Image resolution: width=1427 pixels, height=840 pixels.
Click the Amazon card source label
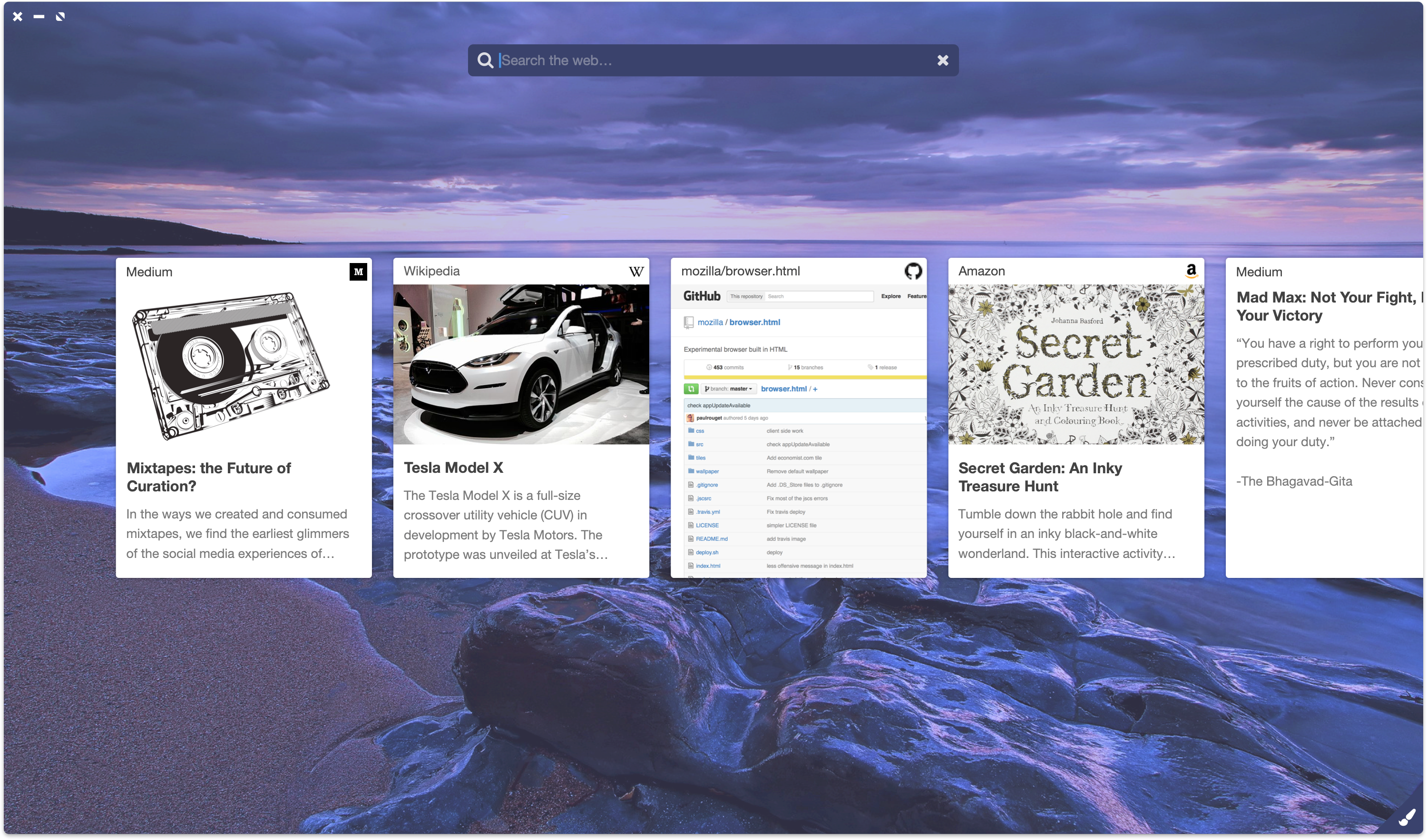click(981, 271)
